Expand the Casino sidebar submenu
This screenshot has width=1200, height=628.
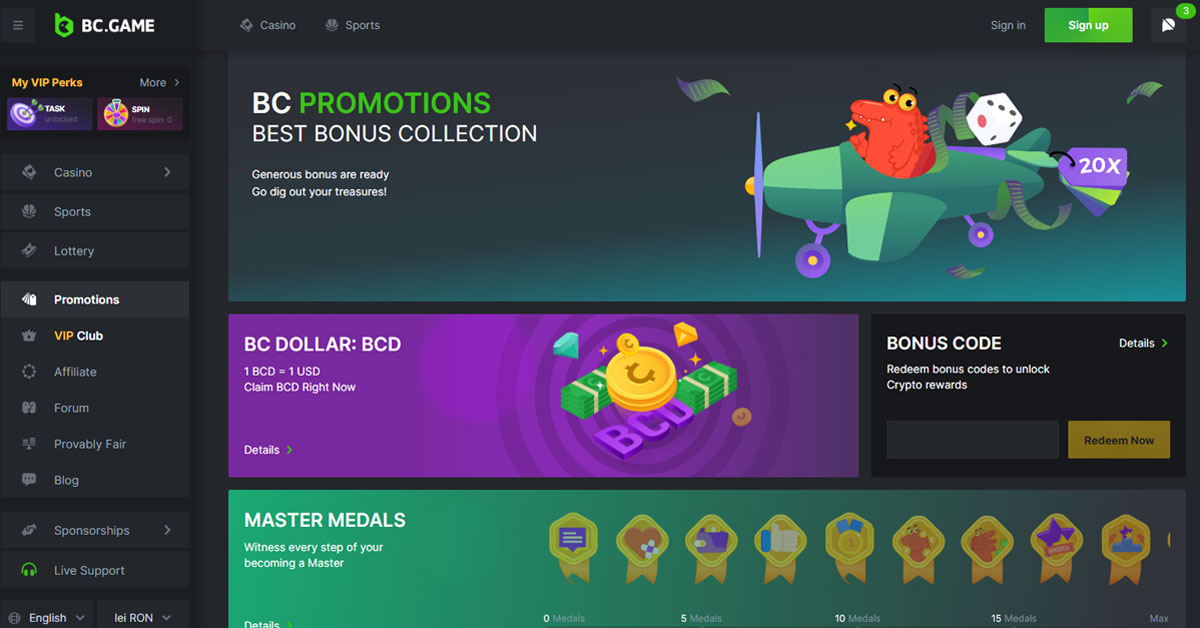[x=167, y=172]
